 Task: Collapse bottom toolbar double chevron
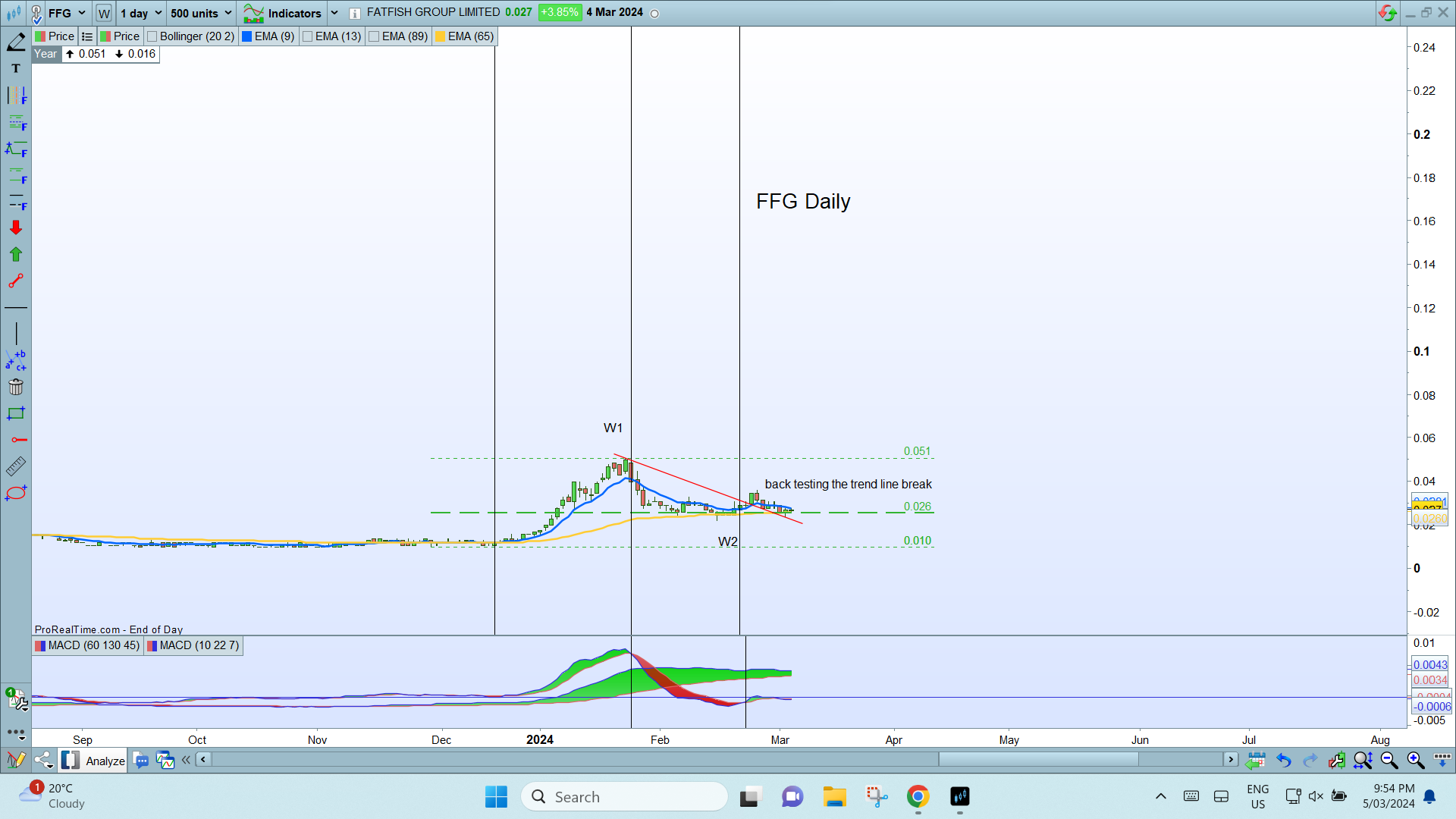(186, 760)
